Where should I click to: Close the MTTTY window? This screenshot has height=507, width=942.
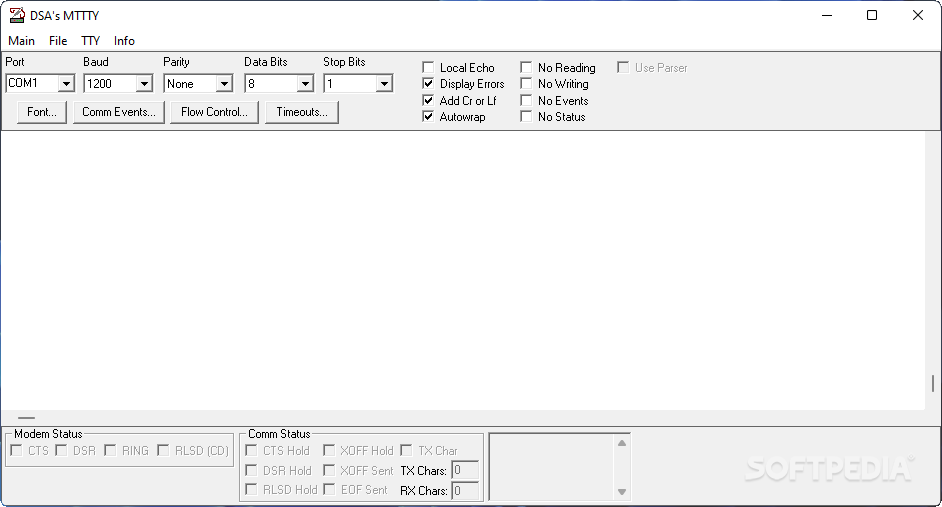[918, 16]
